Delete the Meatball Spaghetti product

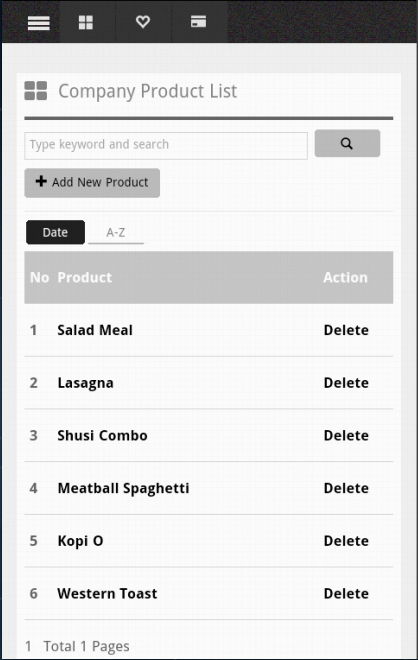[x=346, y=488]
